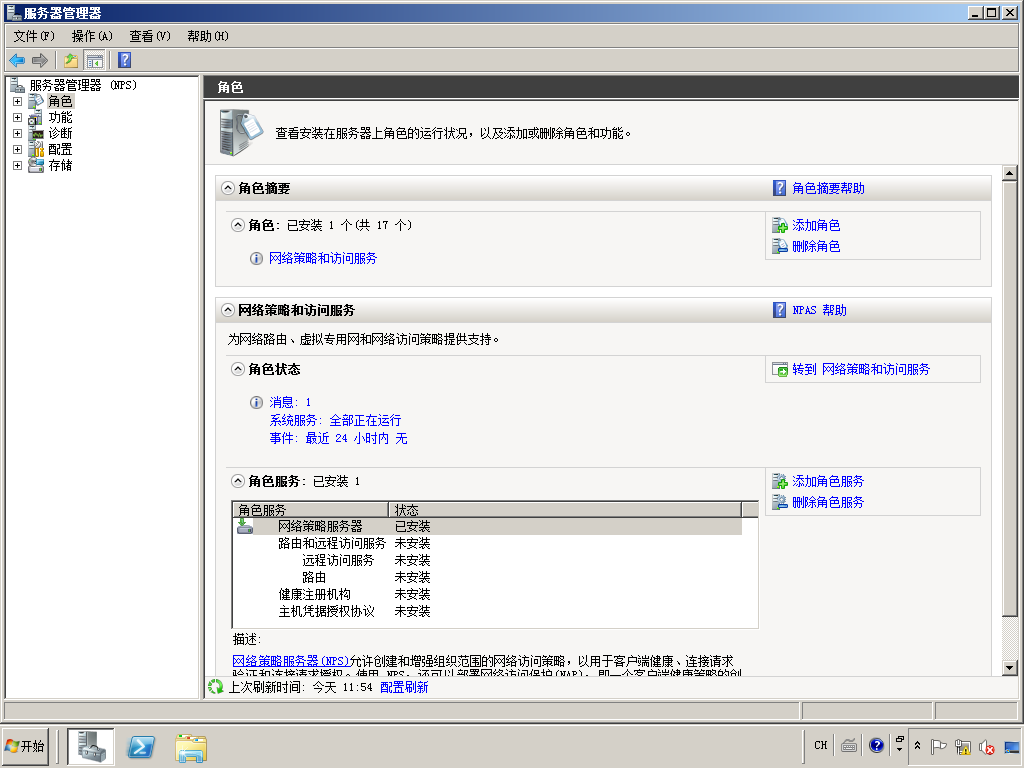
Task: Click the Help question mark toolbar icon
Action: tap(125, 60)
